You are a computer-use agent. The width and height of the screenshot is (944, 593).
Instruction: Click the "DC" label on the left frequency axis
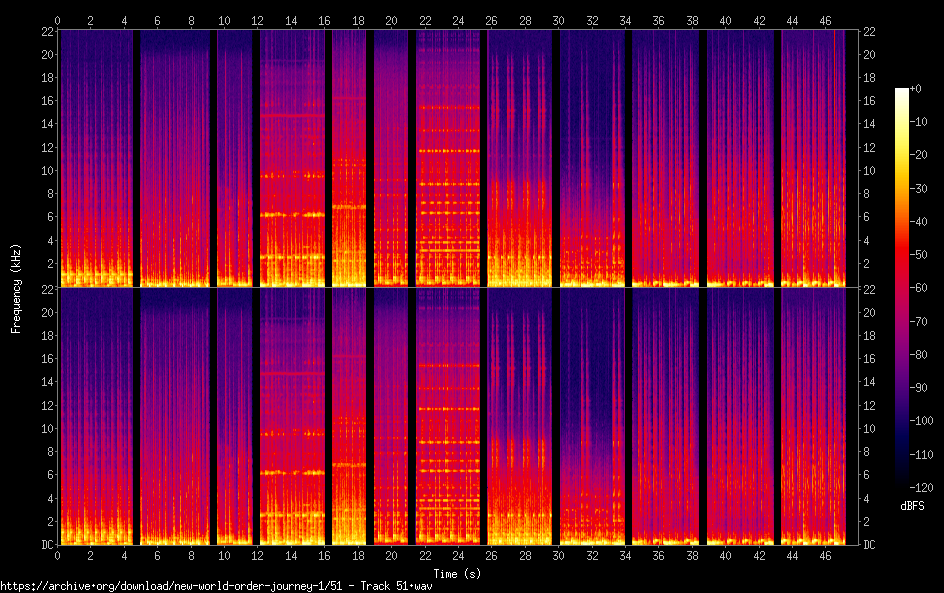[x=45, y=545]
